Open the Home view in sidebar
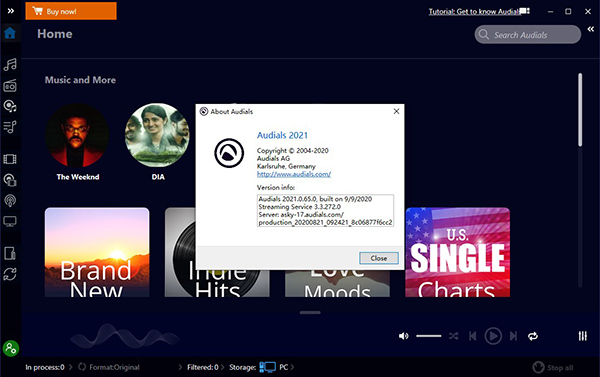600x377 pixels. coord(10,33)
